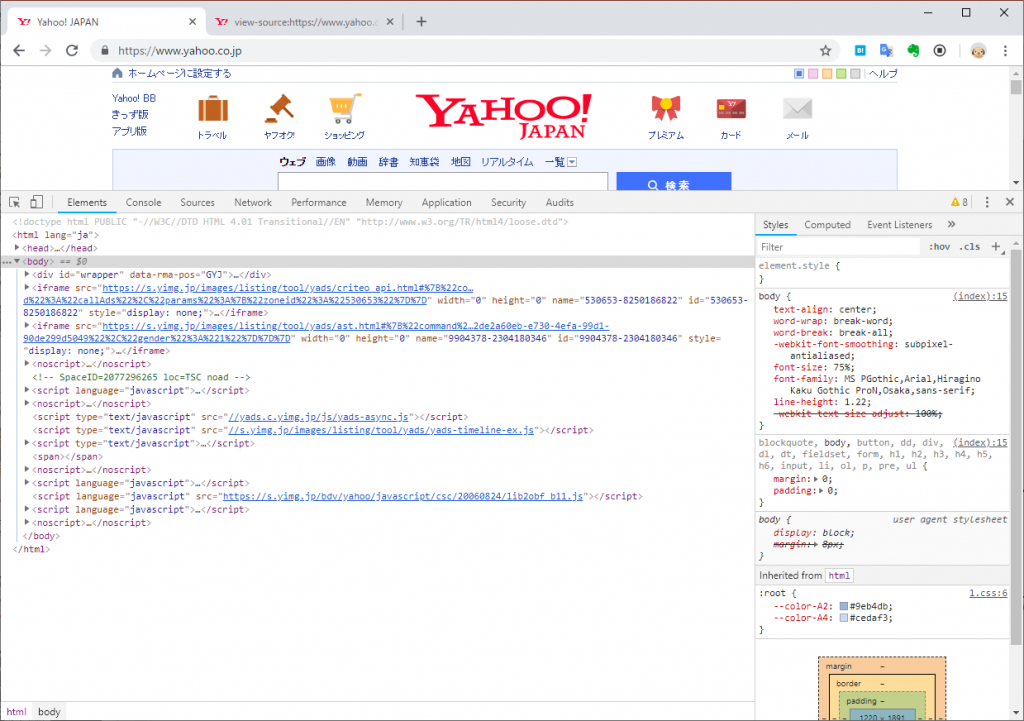Screen dimensions: 1024x721
Task: Click the Yahoo! BB link
Action: (134, 98)
